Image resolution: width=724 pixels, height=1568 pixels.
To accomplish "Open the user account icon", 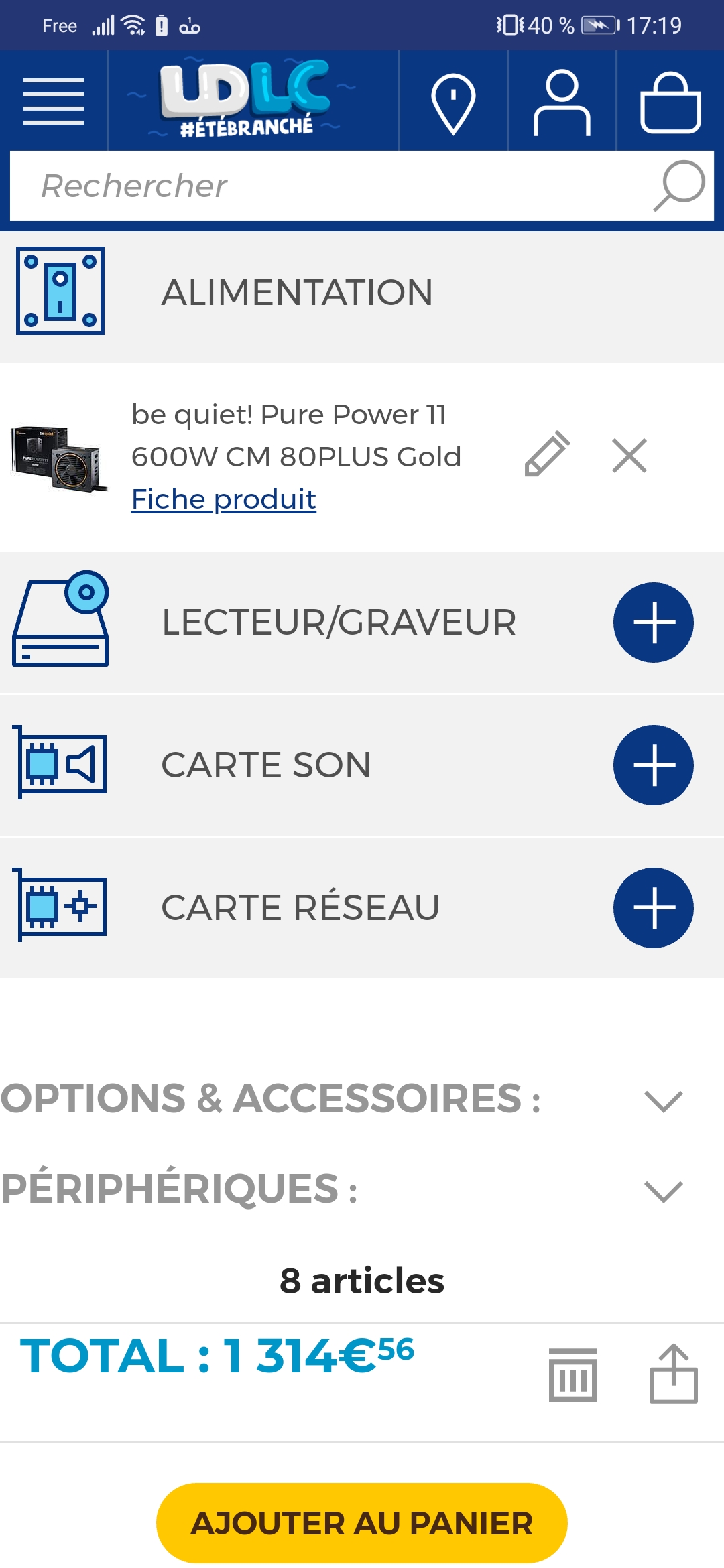I will point(562,103).
